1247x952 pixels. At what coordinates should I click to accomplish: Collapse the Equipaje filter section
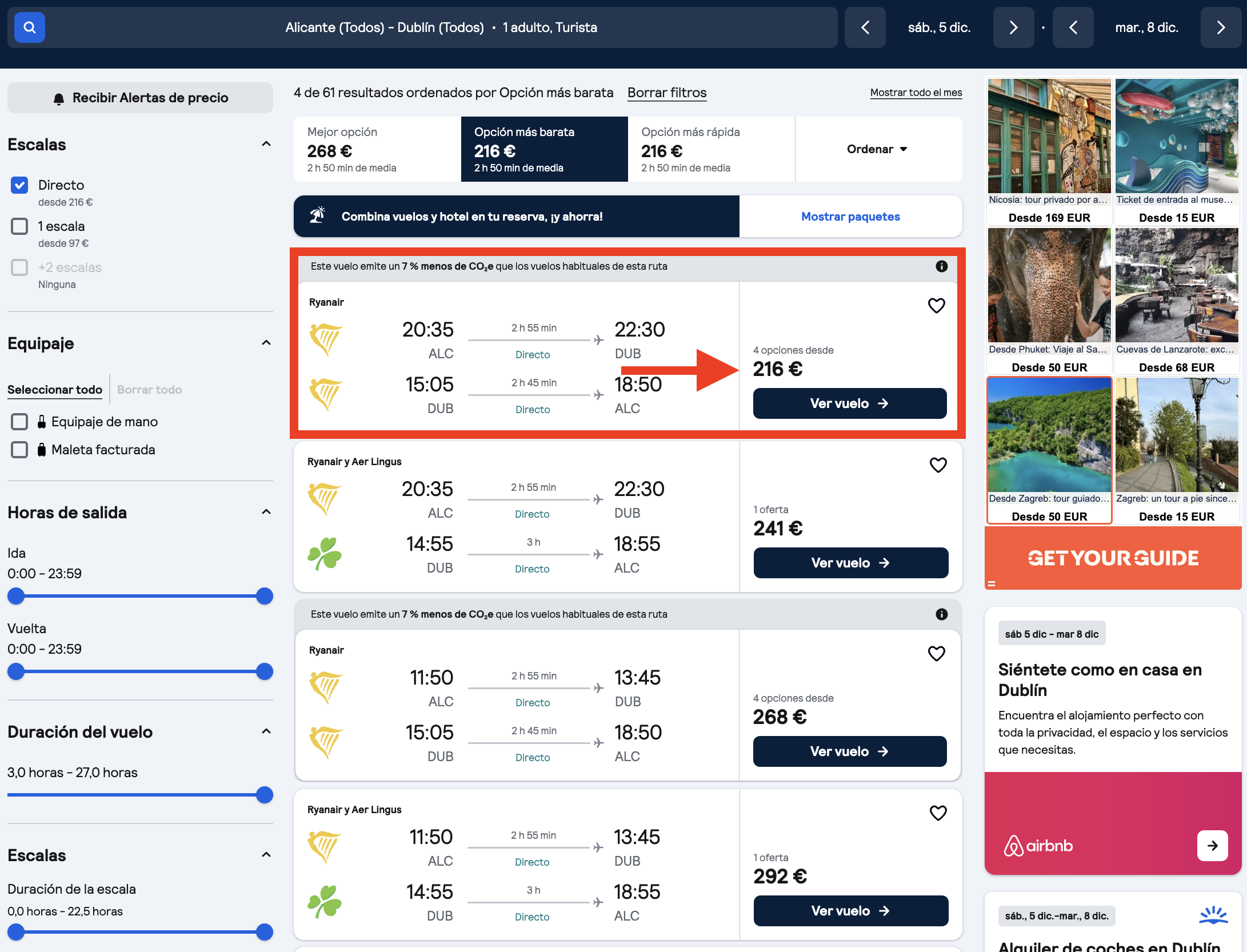click(266, 343)
